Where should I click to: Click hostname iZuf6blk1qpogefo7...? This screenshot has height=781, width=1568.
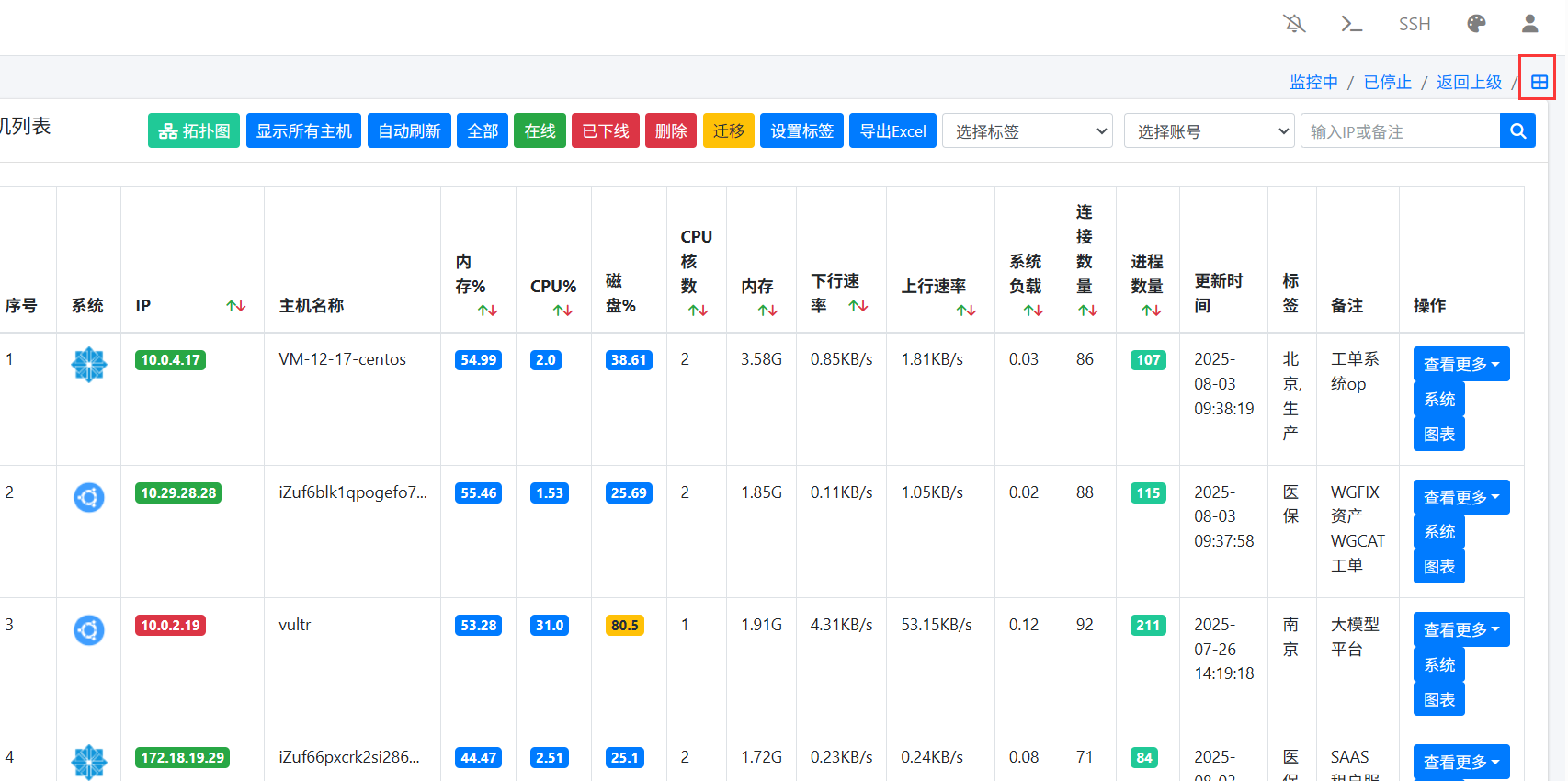[x=353, y=492]
